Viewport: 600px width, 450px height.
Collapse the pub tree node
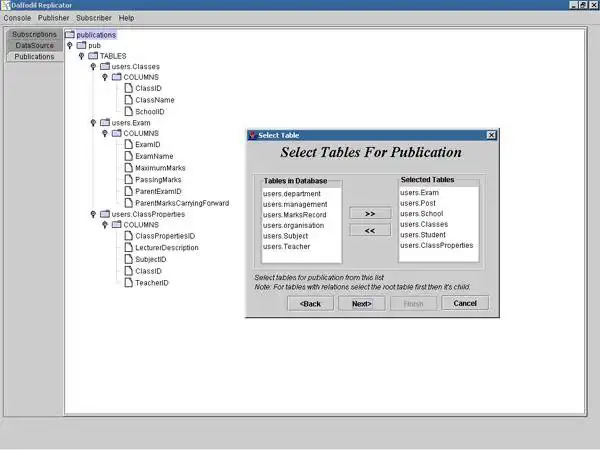(x=70, y=46)
